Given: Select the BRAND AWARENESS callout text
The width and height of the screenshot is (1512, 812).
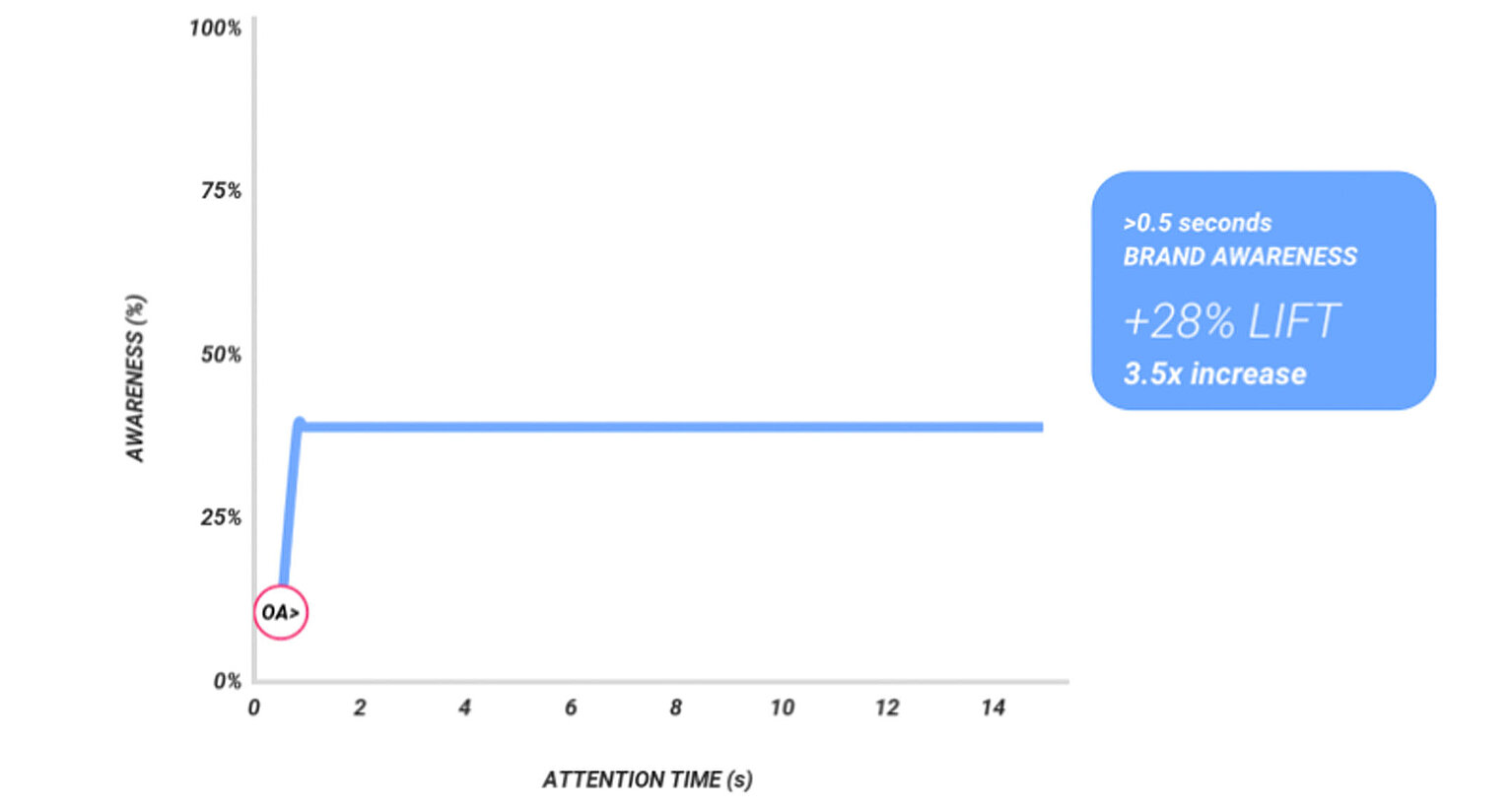Looking at the screenshot, I should click(x=1240, y=256).
